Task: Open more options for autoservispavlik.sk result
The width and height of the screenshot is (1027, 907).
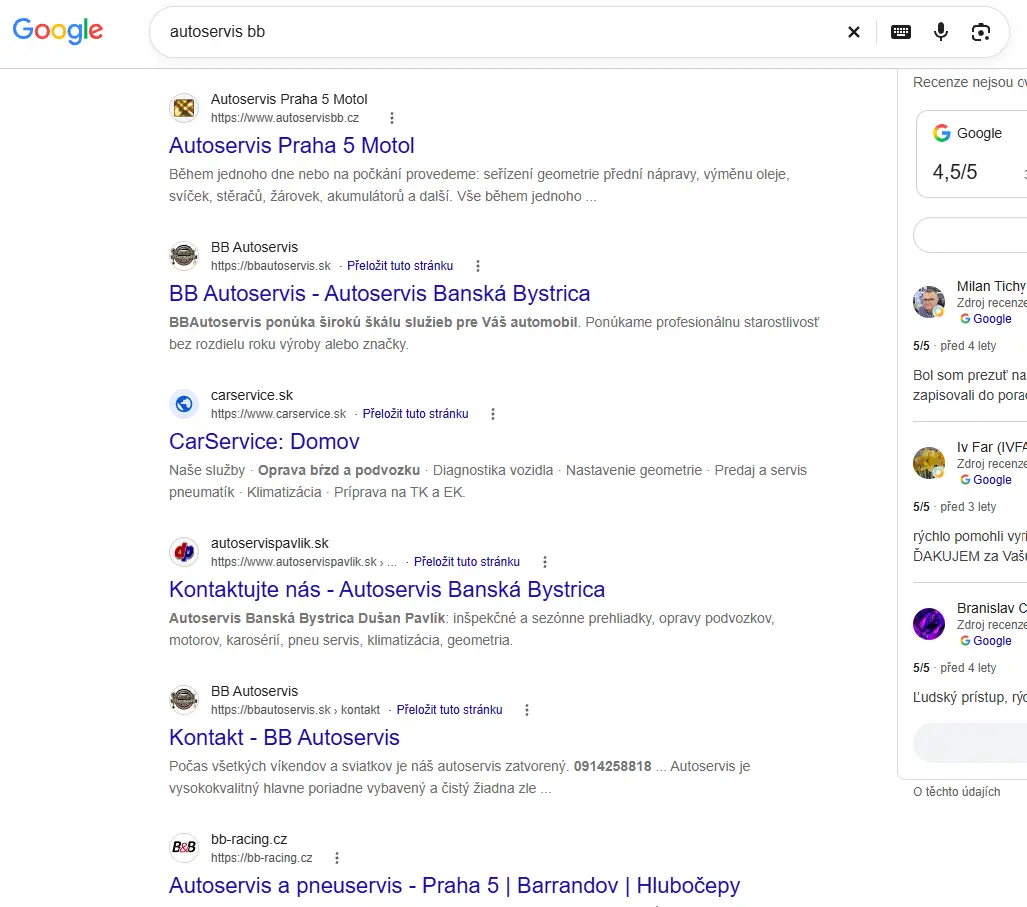Action: (544, 562)
